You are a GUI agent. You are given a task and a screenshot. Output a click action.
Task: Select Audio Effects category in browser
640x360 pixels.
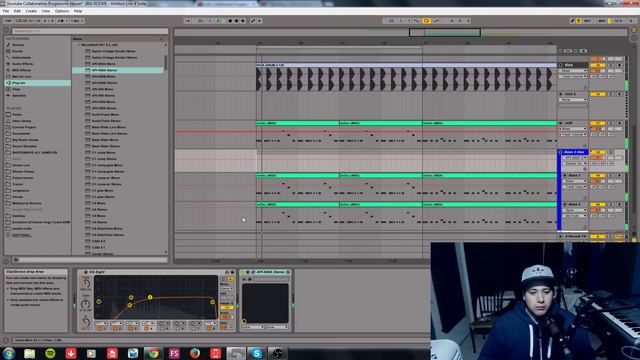pos(23,64)
